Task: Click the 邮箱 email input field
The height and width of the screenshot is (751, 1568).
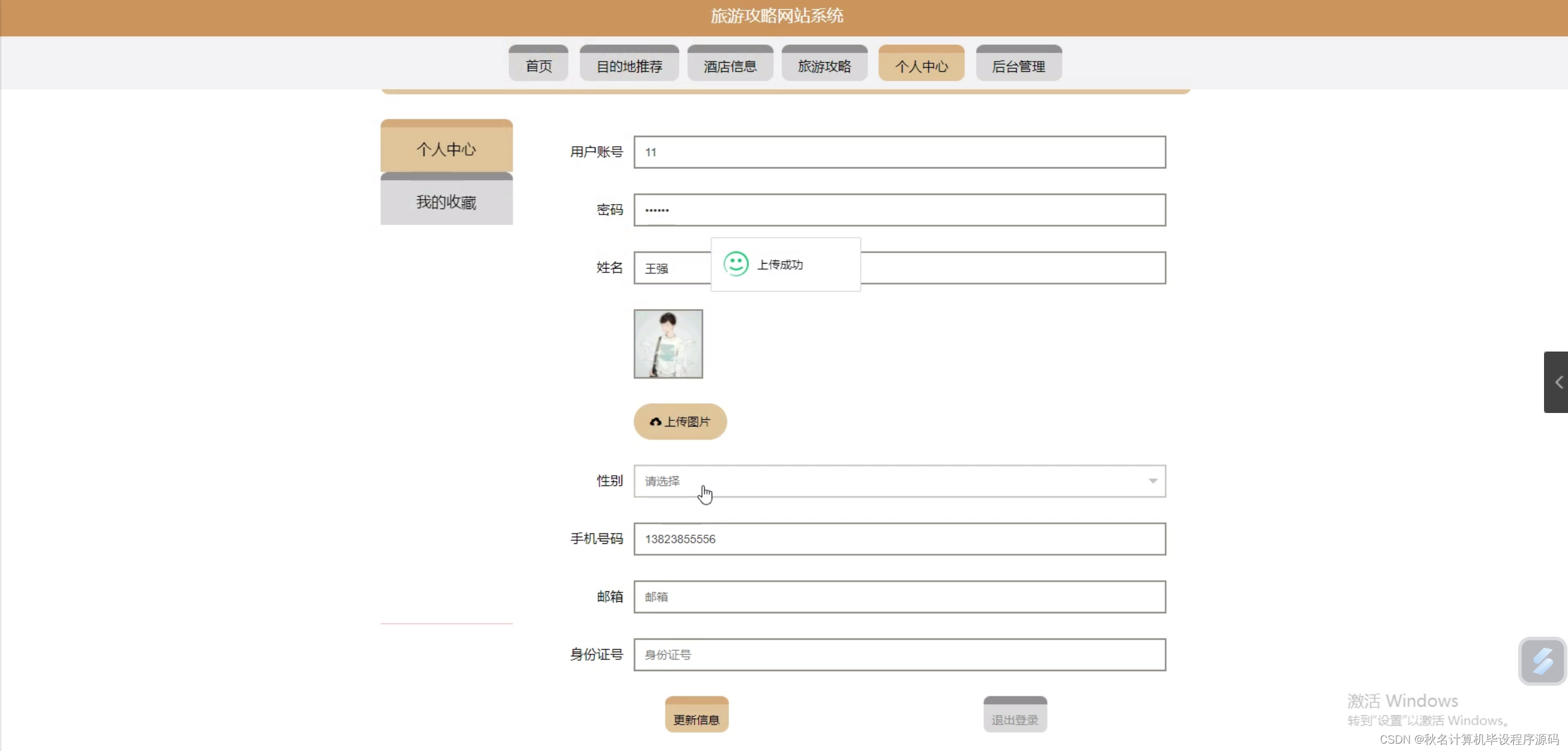Action: coord(897,597)
